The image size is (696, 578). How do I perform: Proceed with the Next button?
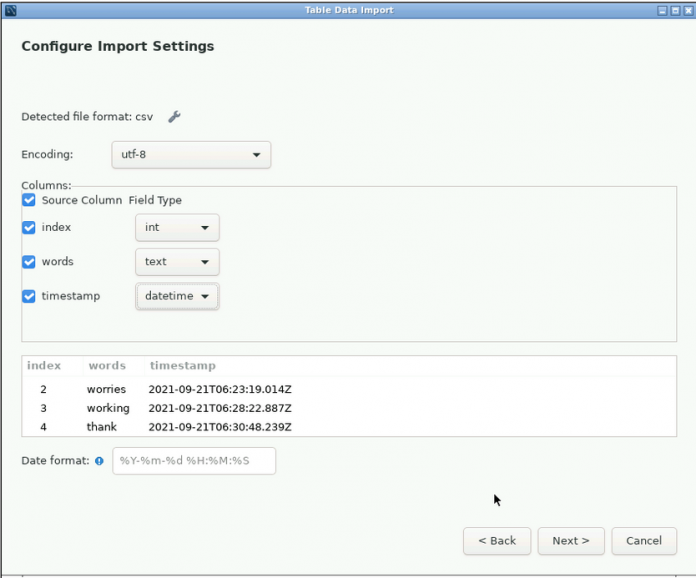[571, 541]
